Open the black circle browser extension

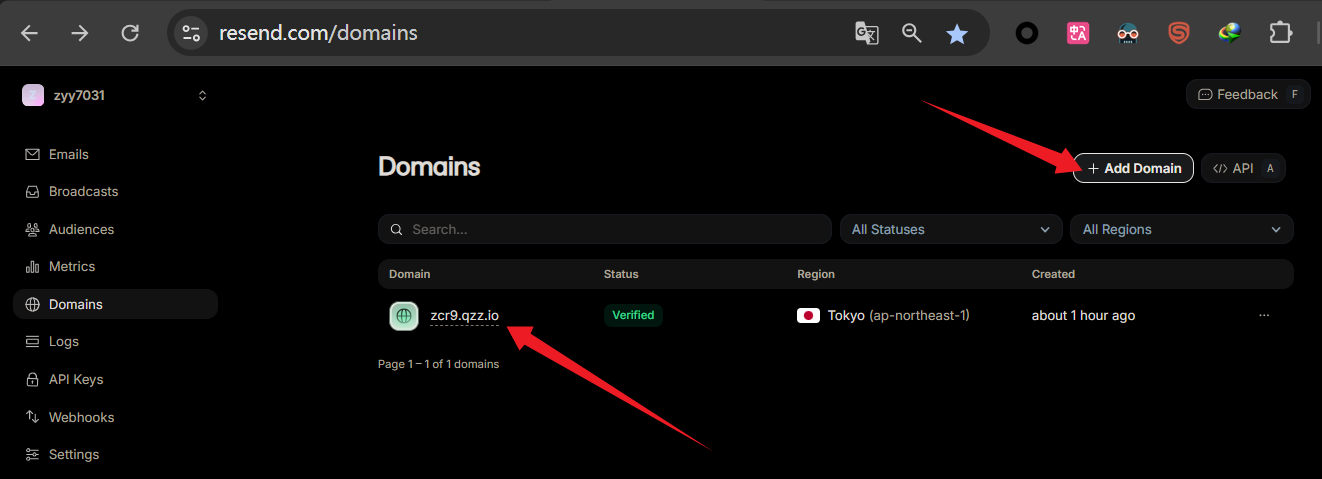[1027, 33]
